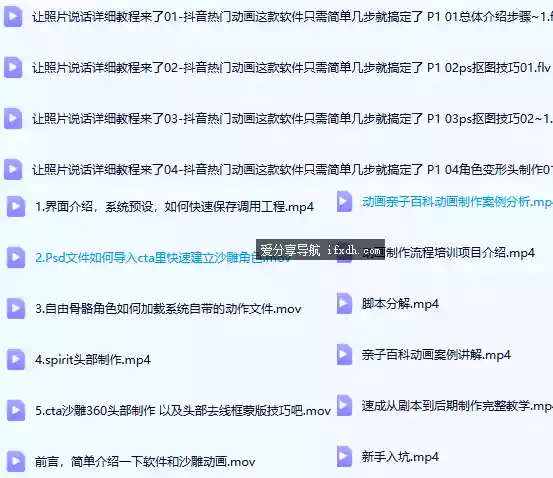Open 5.cta沙雕360头部制作 以及头部去线框蒙版技巧吧.mov
This screenshot has height=478, width=553.
pyautogui.click(x=183, y=411)
